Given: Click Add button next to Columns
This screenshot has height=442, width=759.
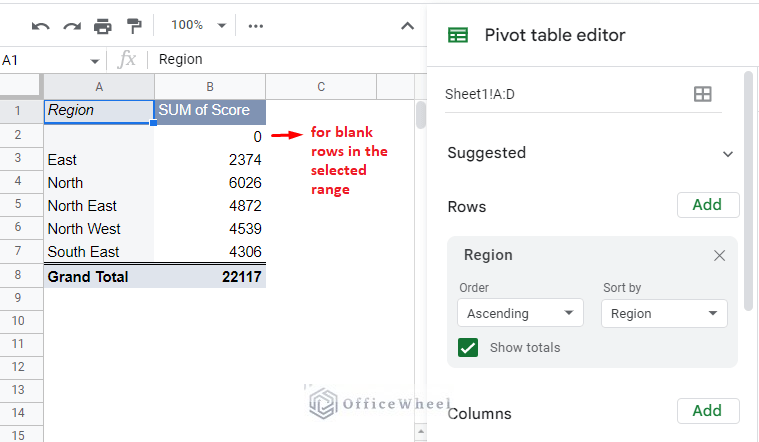Looking at the screenshot, I should 707,411.
